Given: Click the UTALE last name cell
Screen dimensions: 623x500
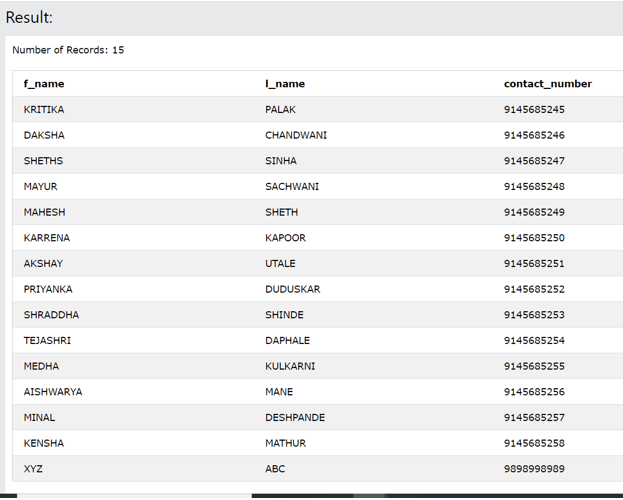Looking at the screenshot, I should (x=281, y=264).
